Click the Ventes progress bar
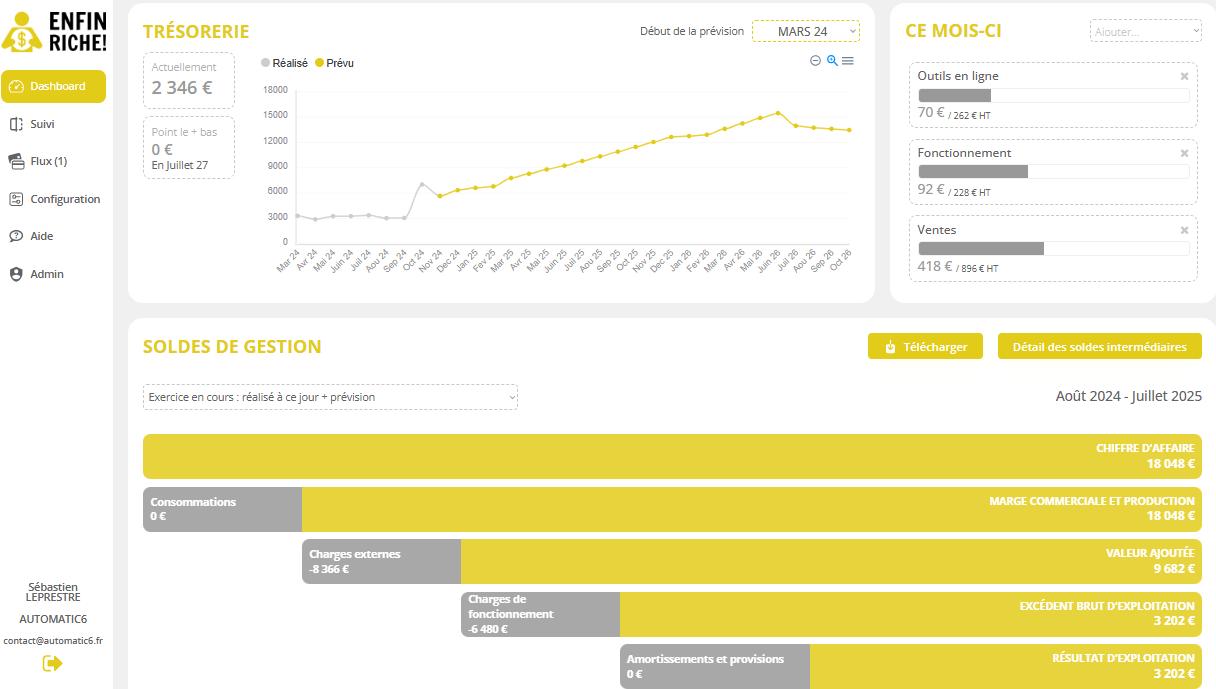The image size is (1216, 689). tap(1054, 248)
